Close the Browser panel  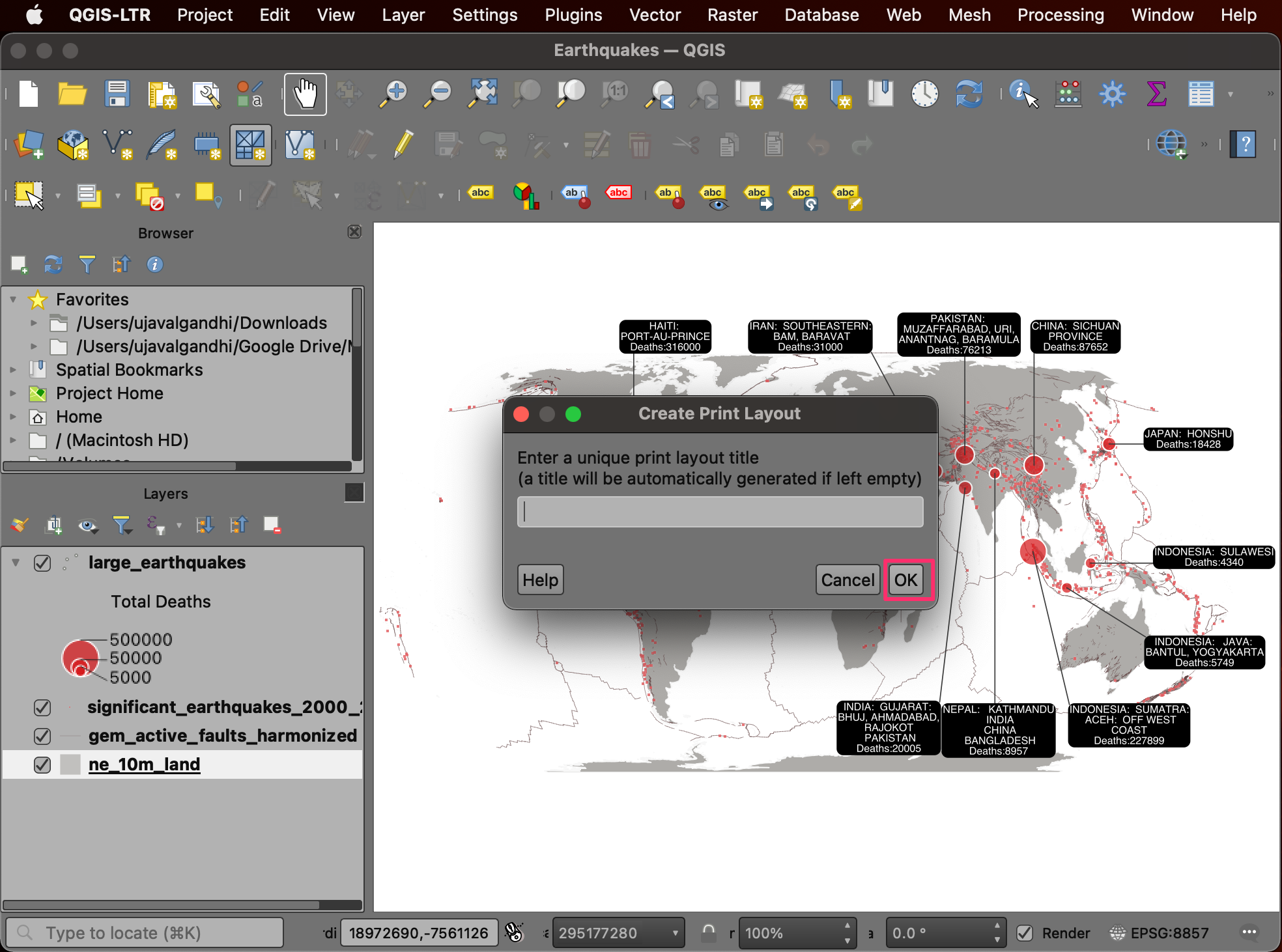[354, 232]
